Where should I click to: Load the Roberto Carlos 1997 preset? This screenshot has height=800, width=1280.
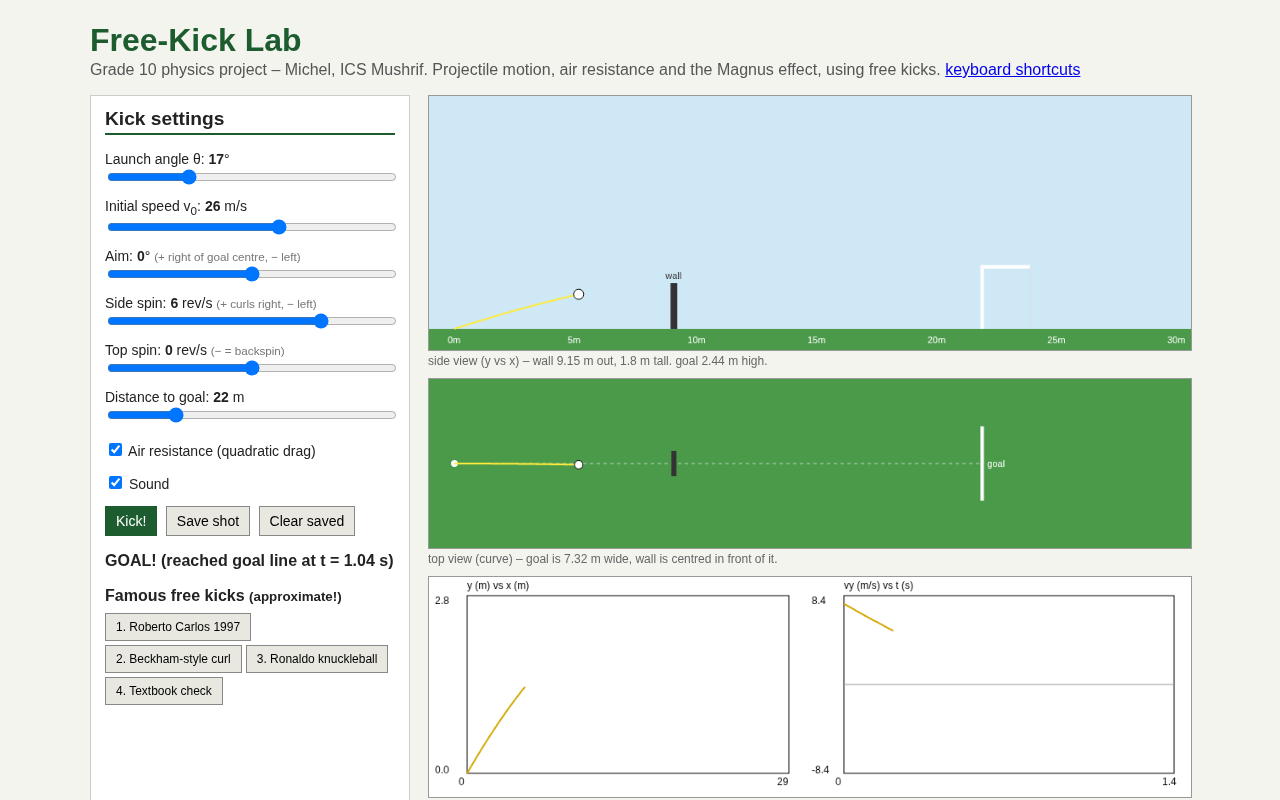pos(178,627)
